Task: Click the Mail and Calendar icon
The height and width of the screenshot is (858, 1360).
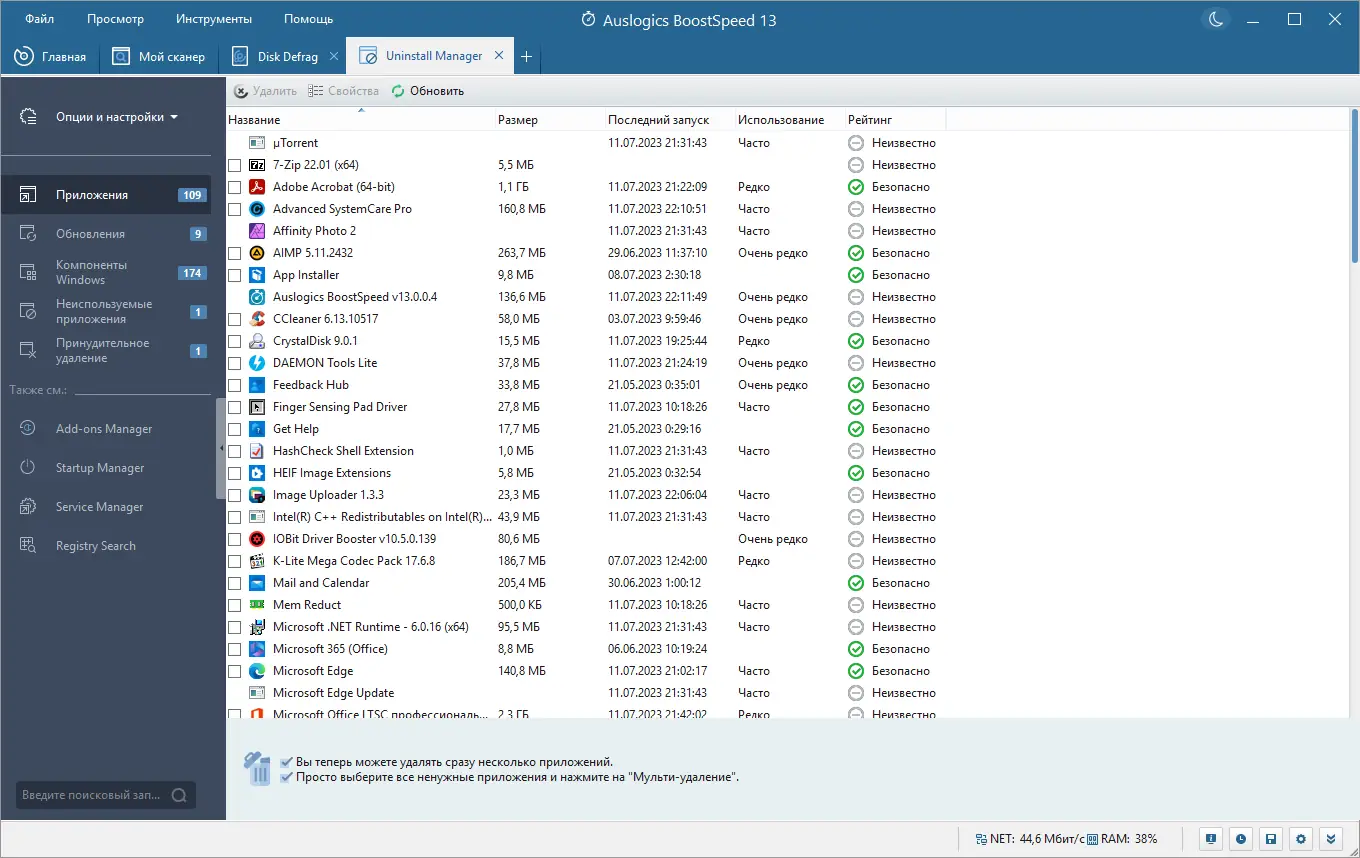Action: (x=255, y=583)
